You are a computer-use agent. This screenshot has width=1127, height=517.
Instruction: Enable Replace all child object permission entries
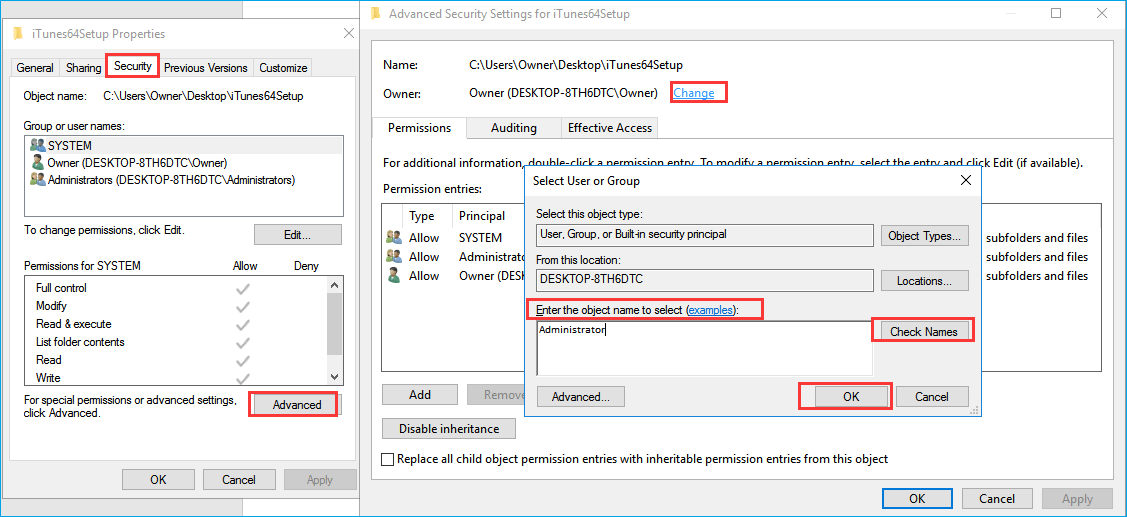point(388,459)
